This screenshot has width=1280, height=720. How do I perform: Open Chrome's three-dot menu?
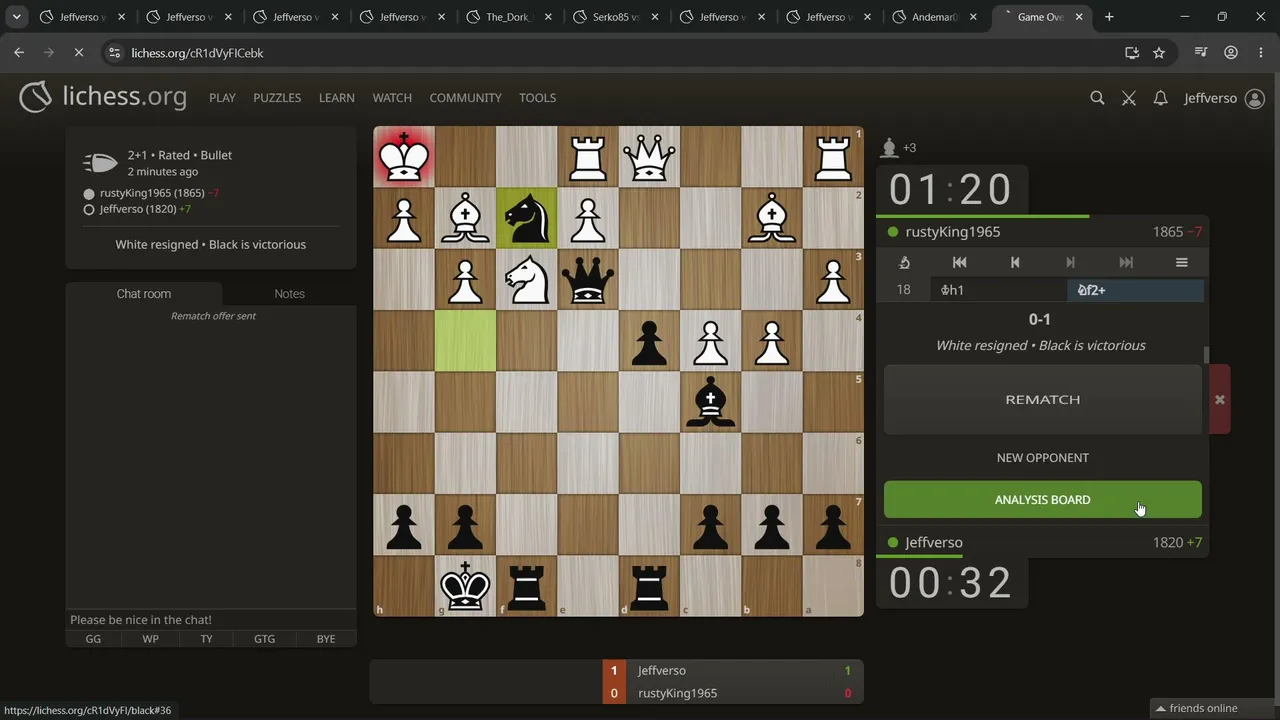click(x=1260, y=53)
